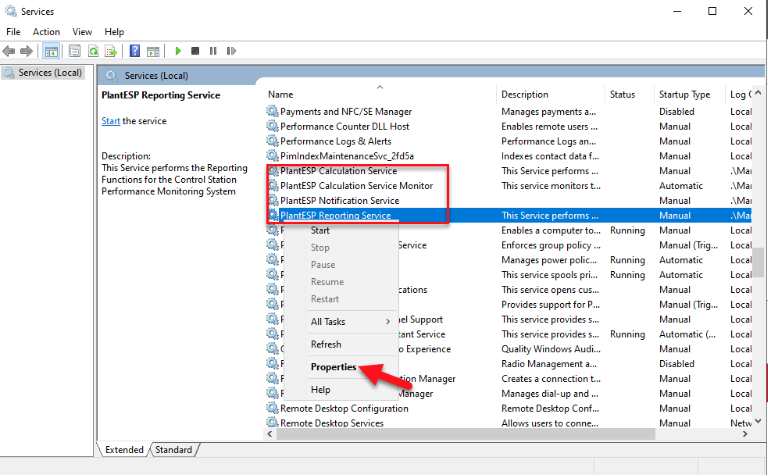The height and width of the screenshot is (476, 768).
Task: Select the Performance Logs & Alerts row
Action: 508,141
